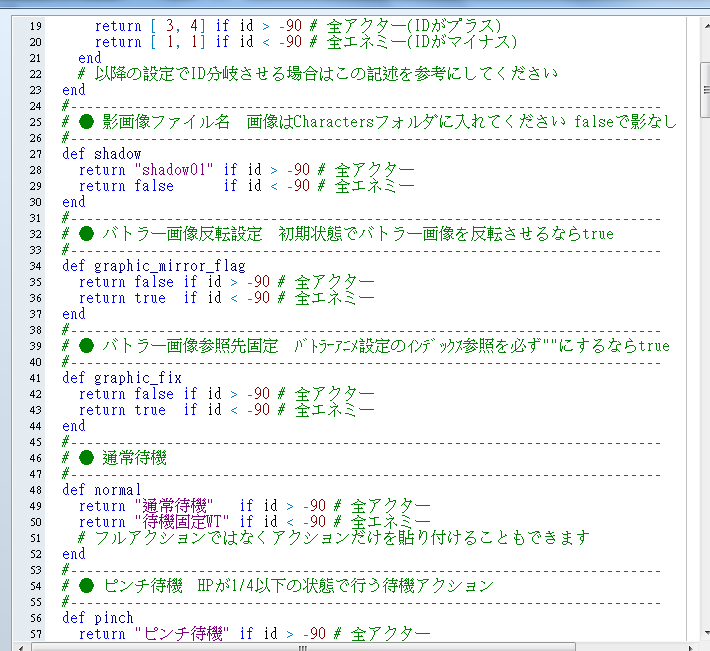The image size is (710, 651).
Task: Click 'return false' on line 29
Action: pyautogui.click(x=126, y=186)
